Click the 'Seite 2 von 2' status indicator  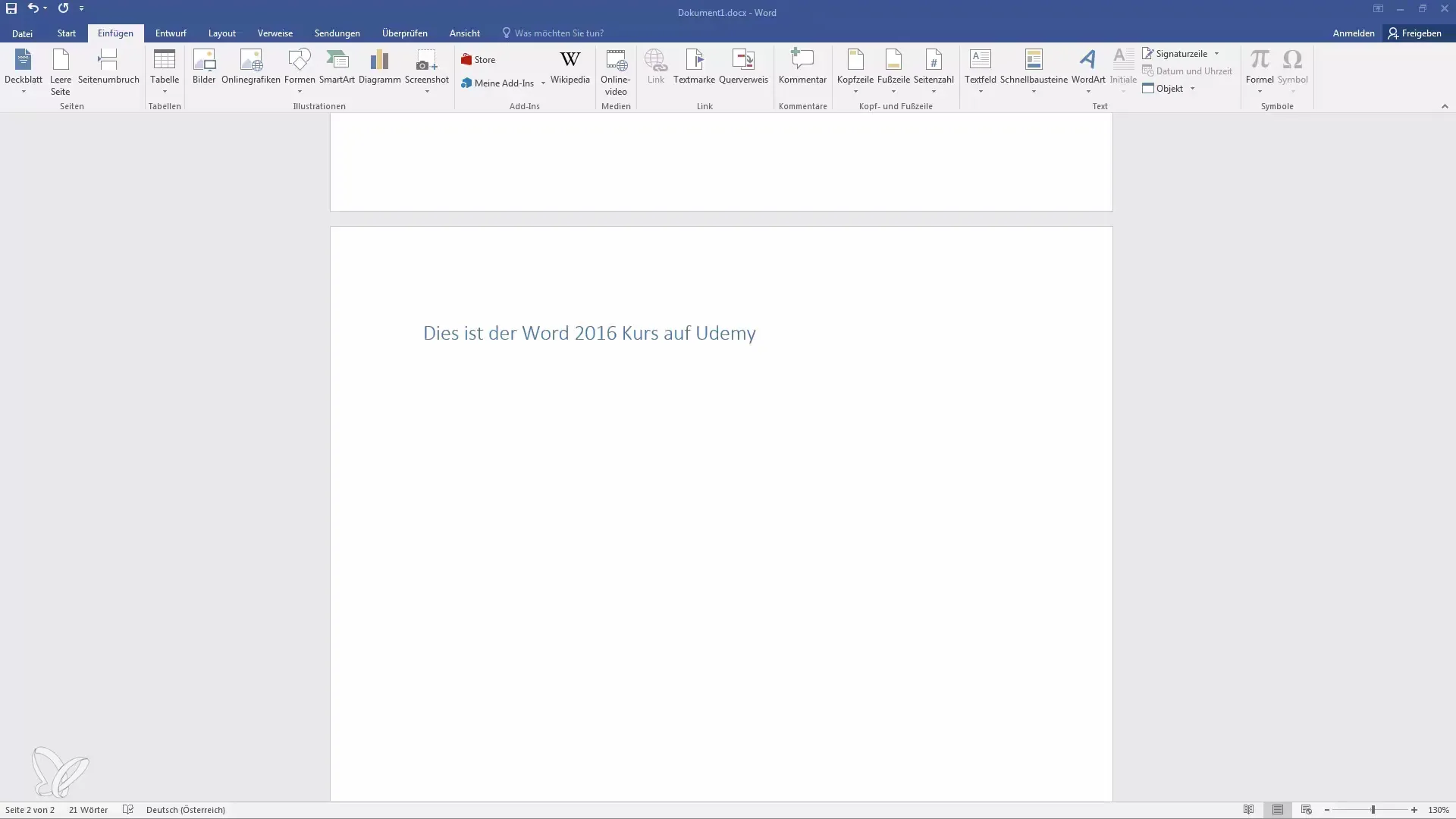(30, 810)
